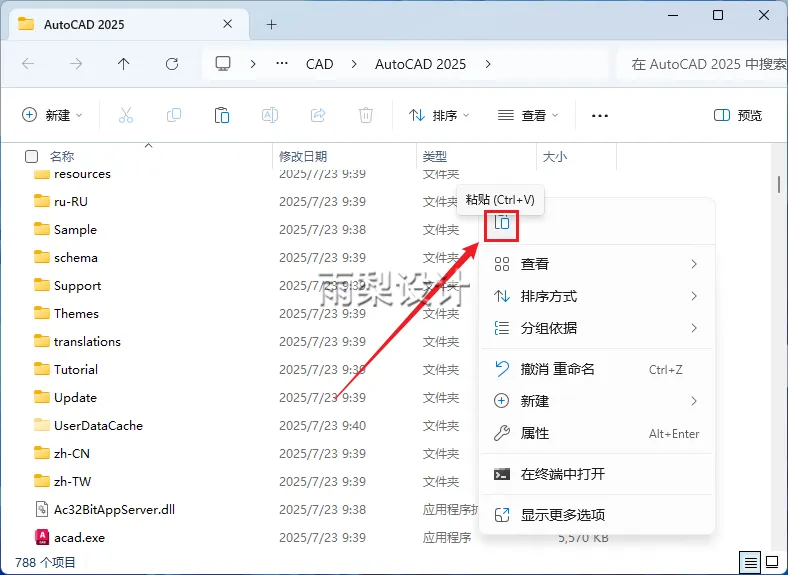Image resolution: width=788 pixels, height=575 pixels.
Task: Toggle the 预览 preview pane
Action: coord(738,115)
